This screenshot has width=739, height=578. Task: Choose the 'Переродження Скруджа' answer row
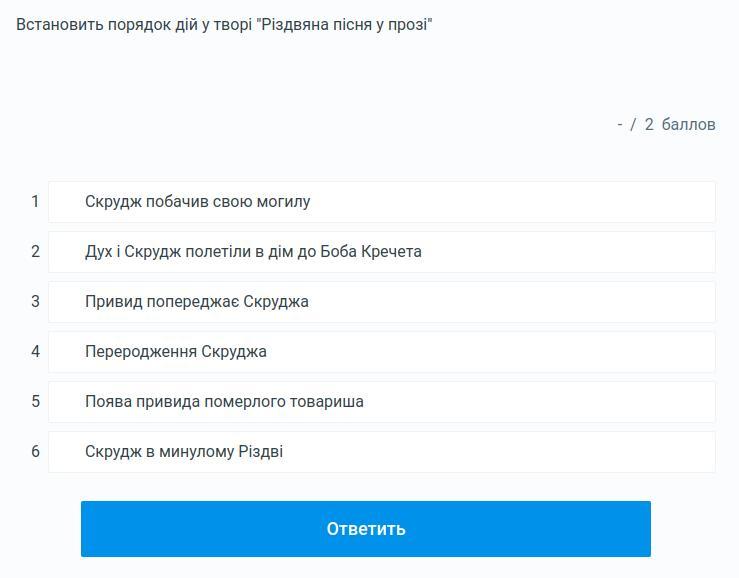[382, 352]
